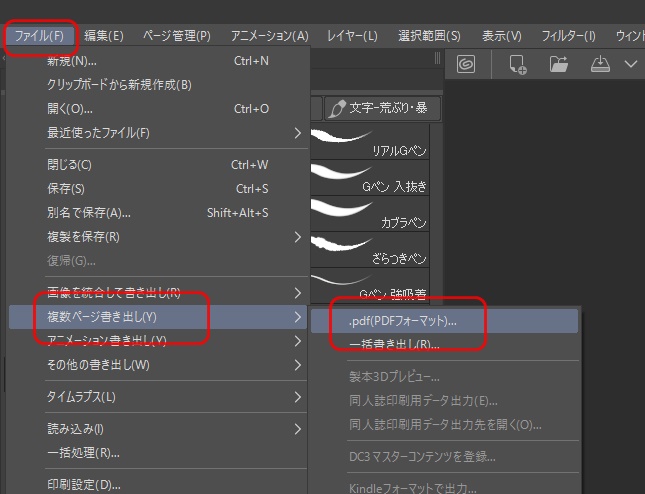
Task: Open the ファイル(F) menu
Action: pos(39,36)
